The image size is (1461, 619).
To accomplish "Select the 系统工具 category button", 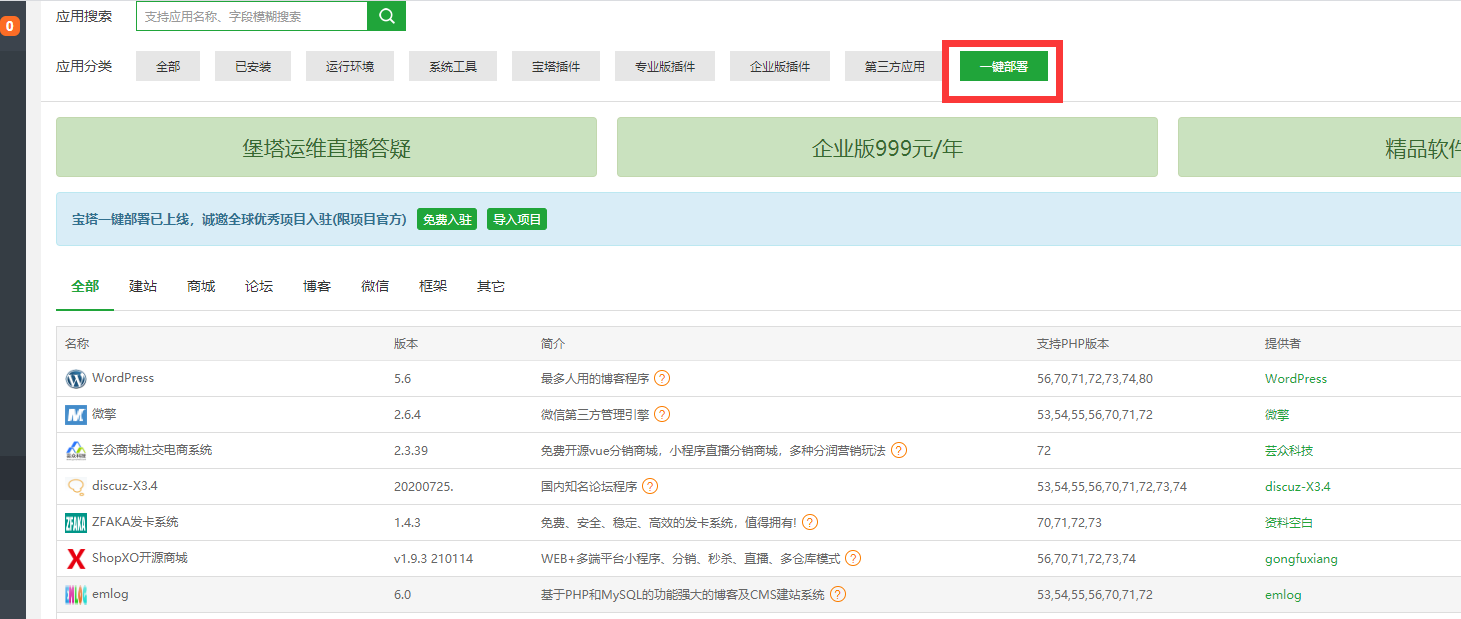I will pos(453,67).
